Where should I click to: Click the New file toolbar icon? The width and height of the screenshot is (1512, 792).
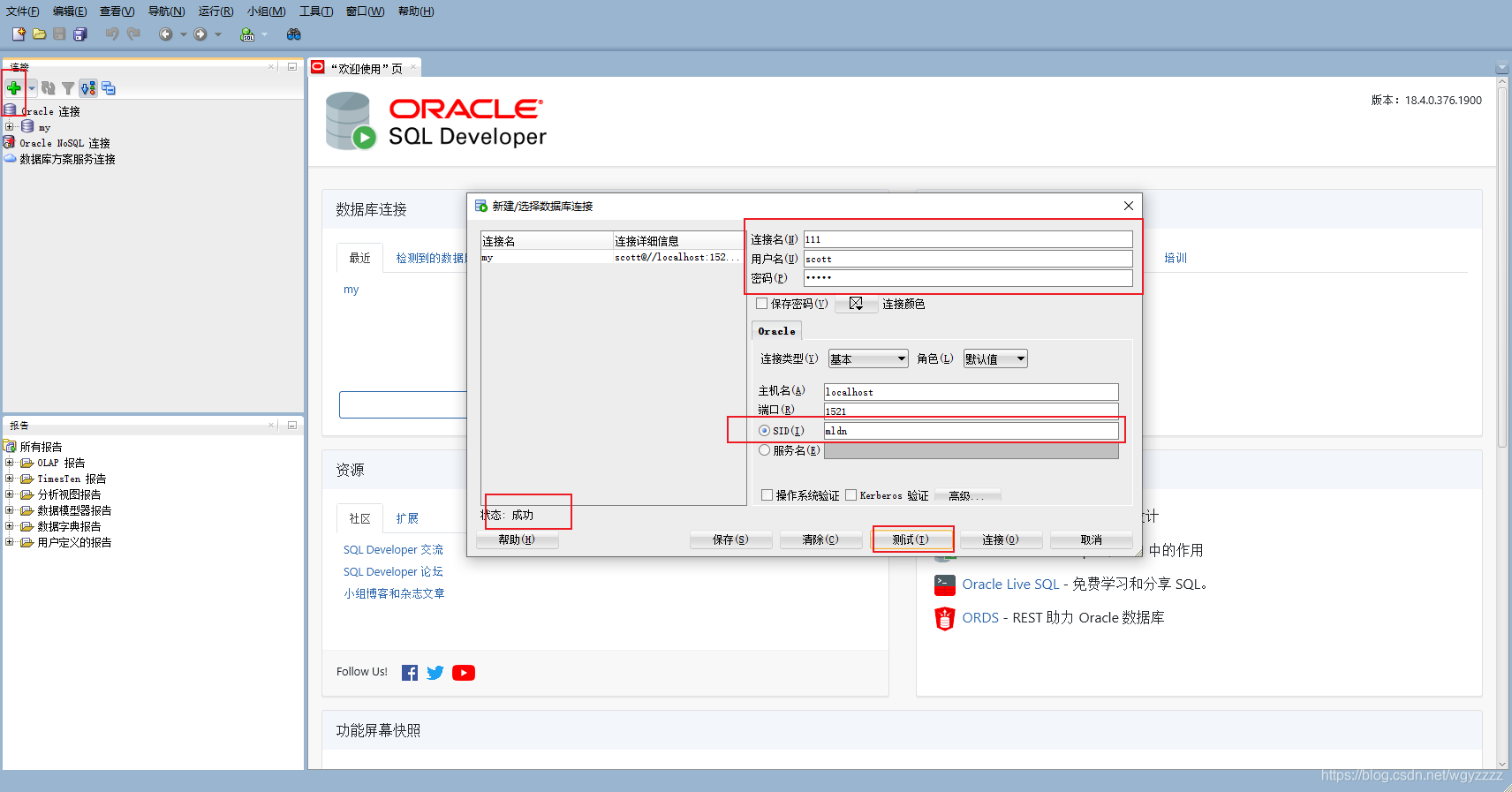[19, 34]
